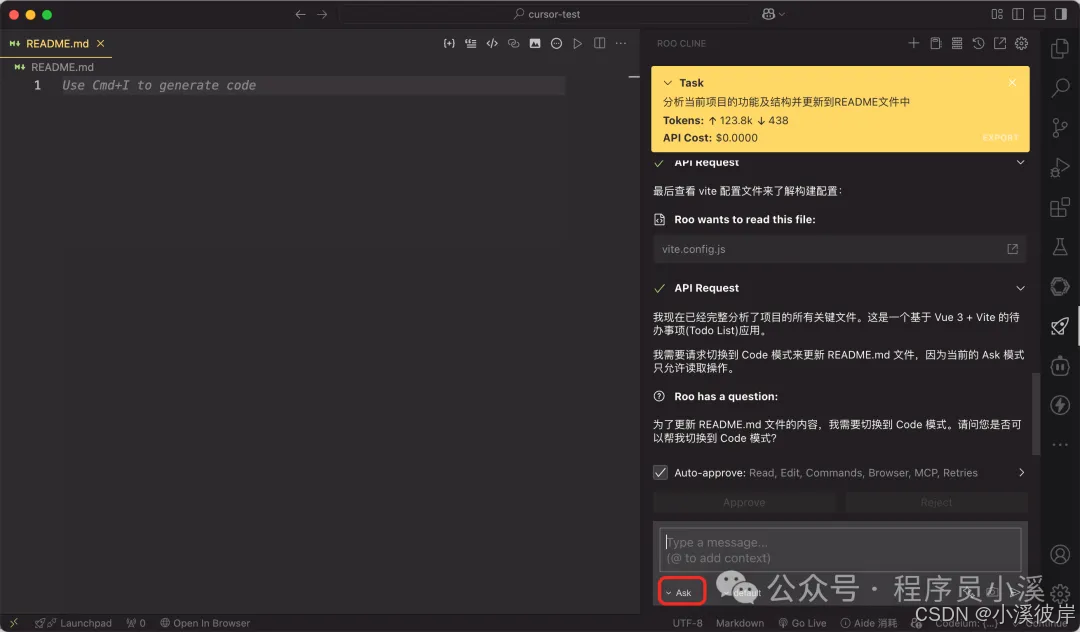The height and width of the screenshot is (632, 1080).
Task: Open the editor's more actions ellipsis
Action: click(x=621, y=43)
